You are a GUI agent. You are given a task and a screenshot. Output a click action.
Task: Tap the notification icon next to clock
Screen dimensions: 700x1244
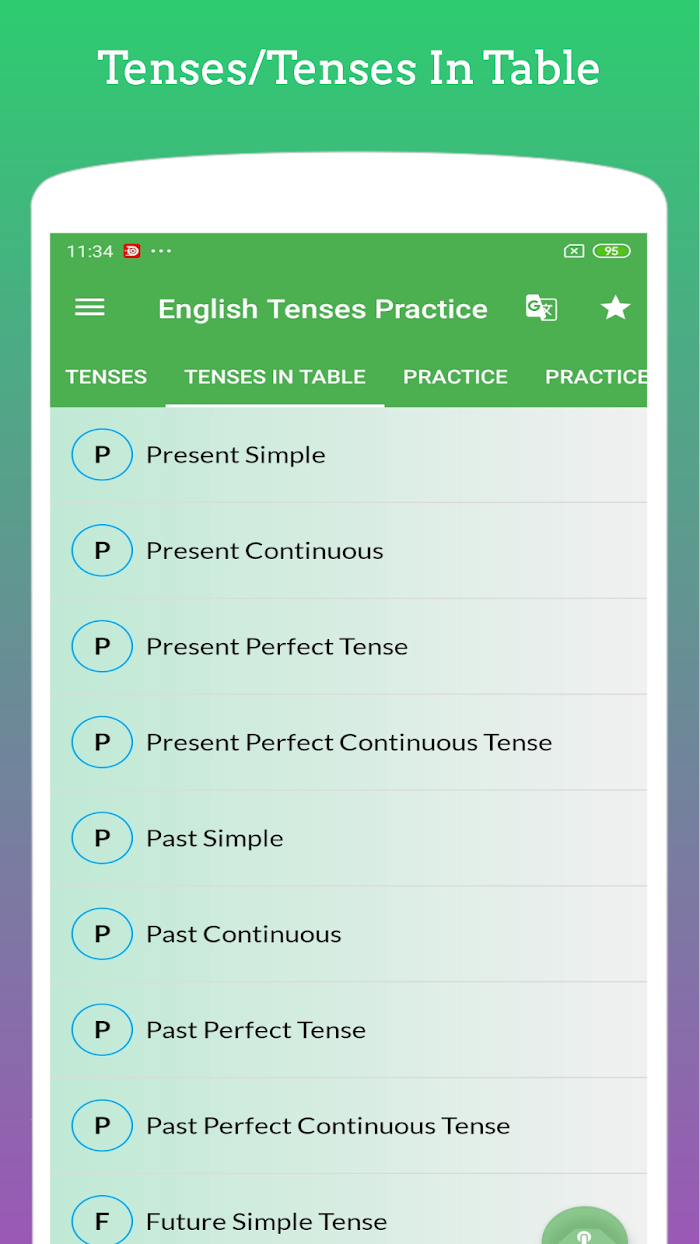pyautogui.click(x=132, y=251)
